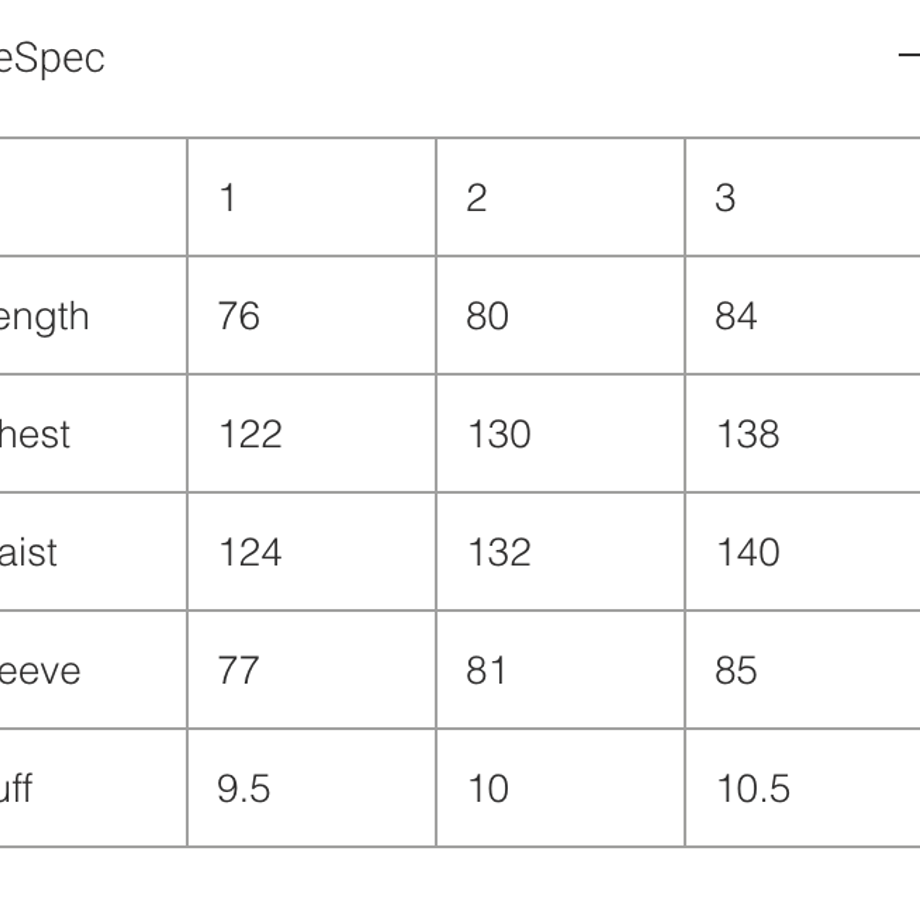Click the length value 80
The image size is (920, 920).
click(x=487, y=316)
